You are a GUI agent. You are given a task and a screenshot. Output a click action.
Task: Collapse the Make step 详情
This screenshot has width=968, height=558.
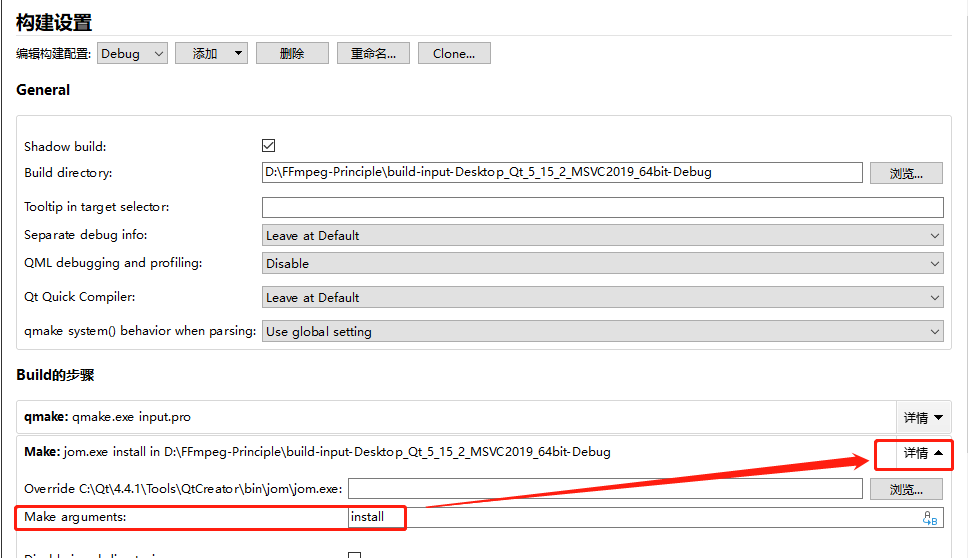(x=923, y=453)
